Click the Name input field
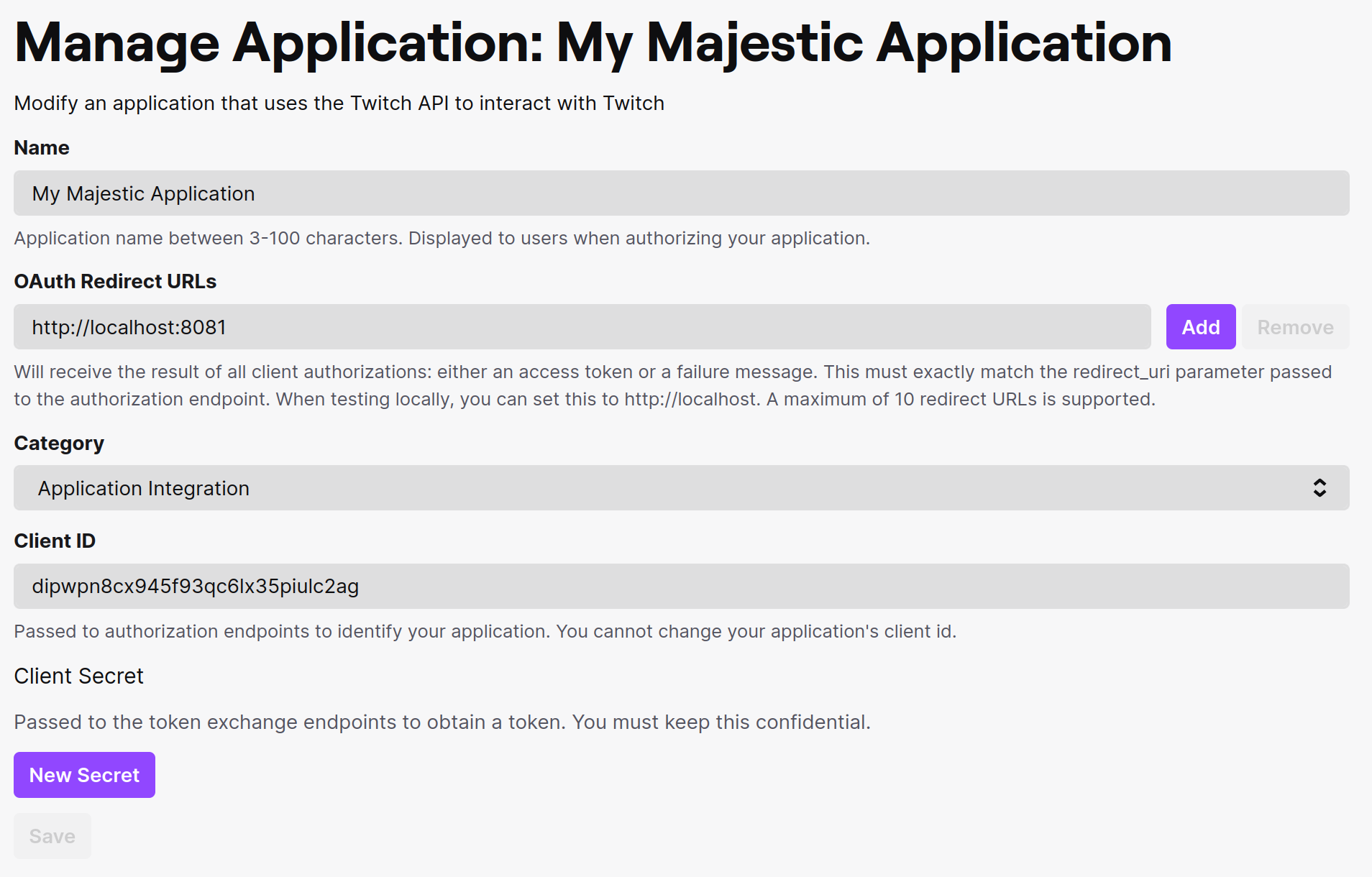 click(681, 193)
